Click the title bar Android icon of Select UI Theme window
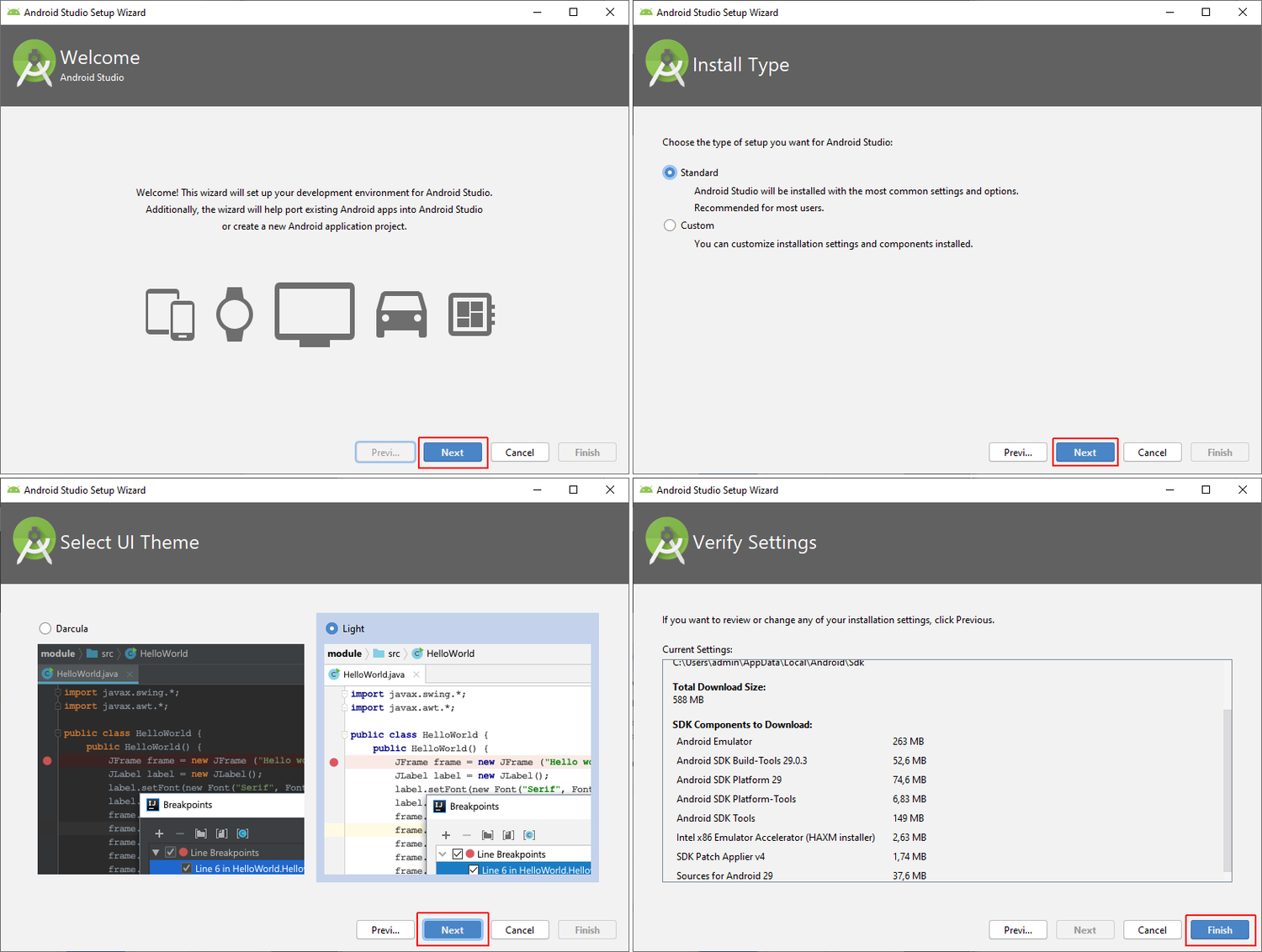Screen dimensions: 1262x952 pyautogui.click(x=13, y=489)
